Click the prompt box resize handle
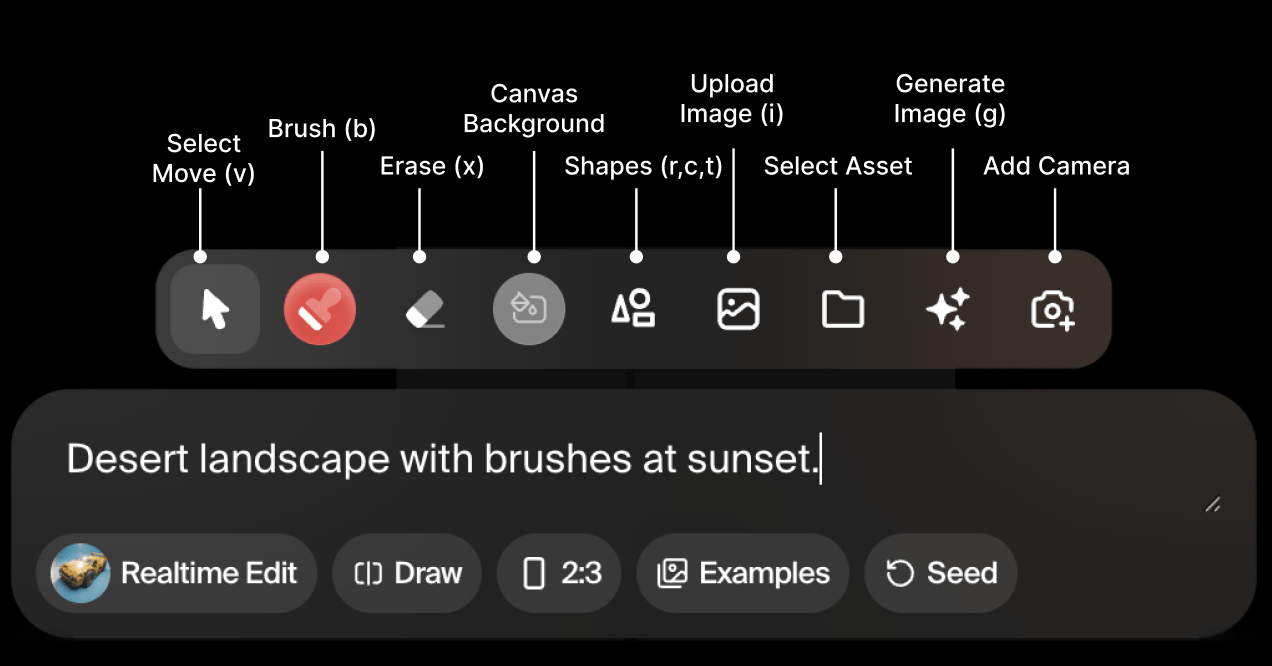The image size is (1272, 666). (1213, 505)
